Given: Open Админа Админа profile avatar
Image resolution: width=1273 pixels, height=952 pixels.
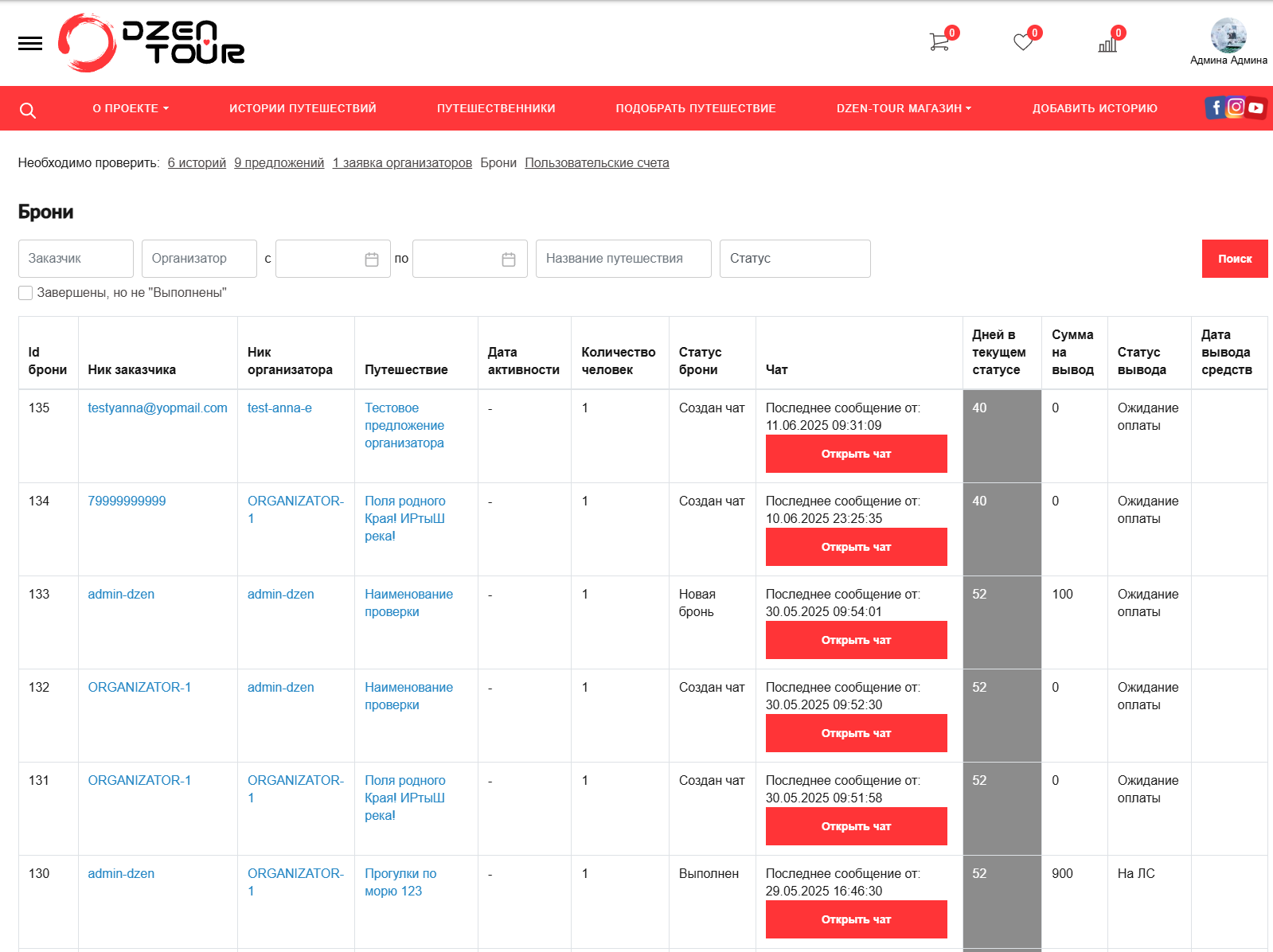Looking at the screenshot, I should coord(1228,35).
